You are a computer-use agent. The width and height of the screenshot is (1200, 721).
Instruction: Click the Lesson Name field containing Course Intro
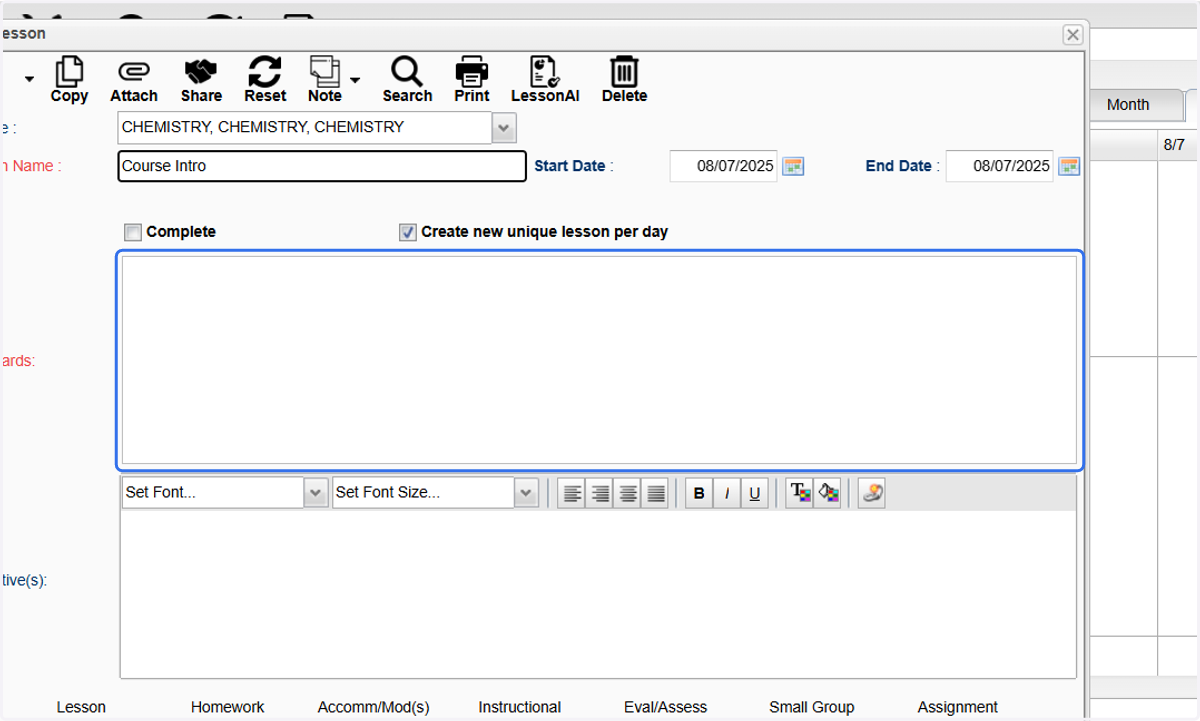pos(322,166)
